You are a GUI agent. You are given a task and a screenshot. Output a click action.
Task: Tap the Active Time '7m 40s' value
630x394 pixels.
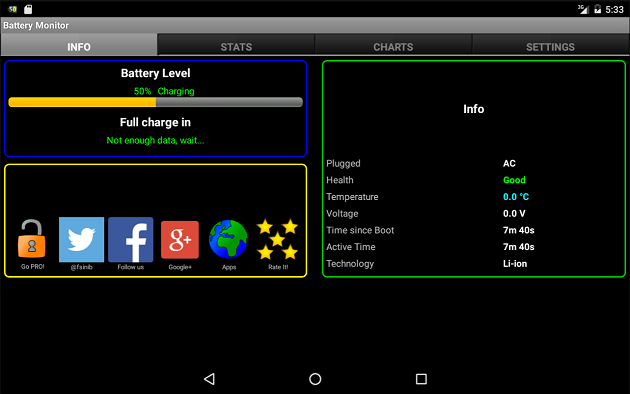coord(519,247)
